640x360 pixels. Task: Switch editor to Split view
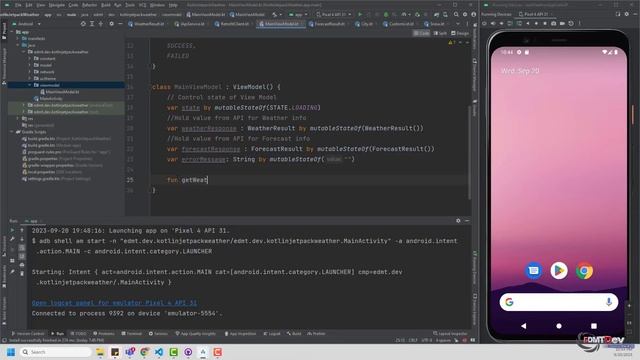pos(440,33)
